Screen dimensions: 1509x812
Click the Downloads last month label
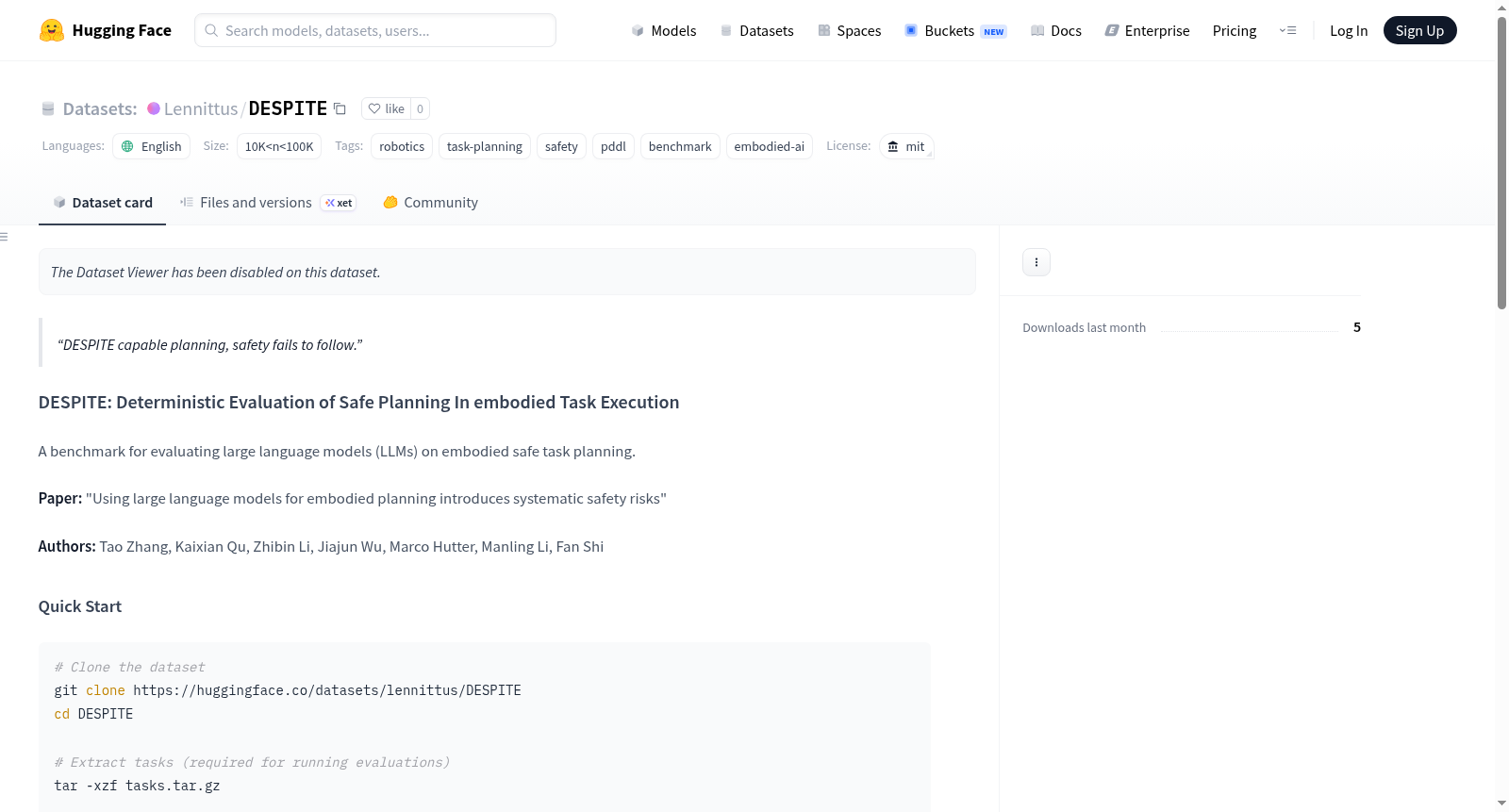(x=1085, y=327)
